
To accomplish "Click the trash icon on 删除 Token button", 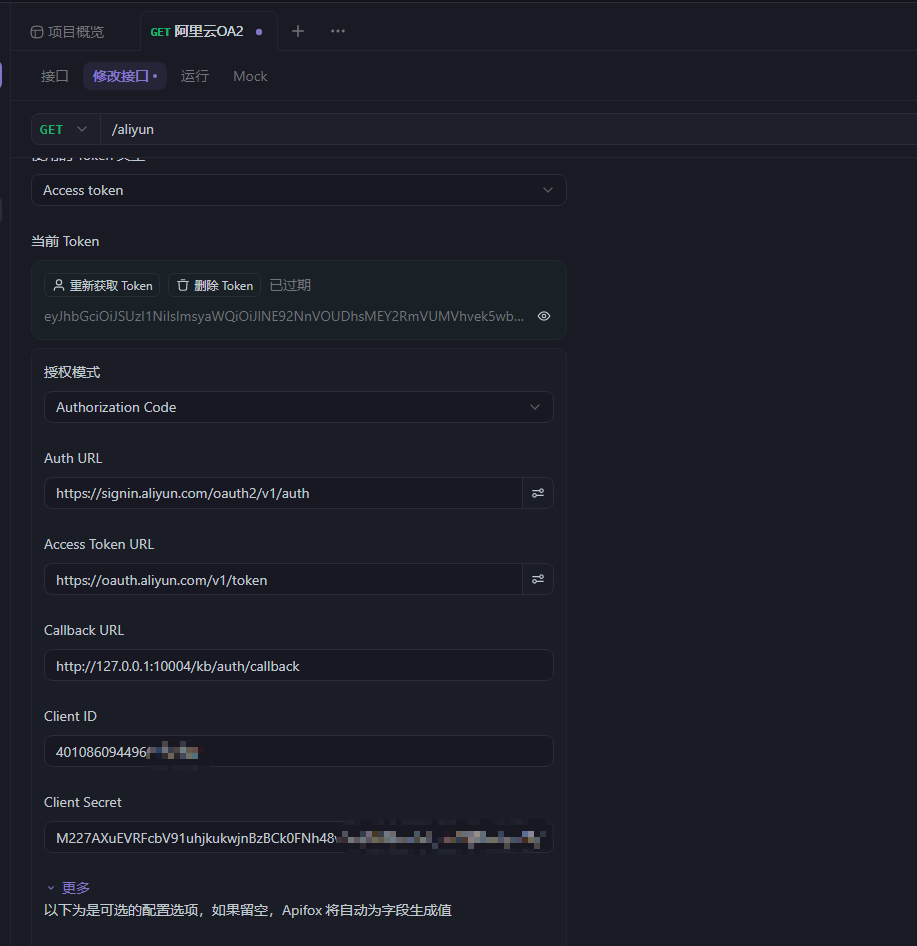I will click(x=183, y=285).
